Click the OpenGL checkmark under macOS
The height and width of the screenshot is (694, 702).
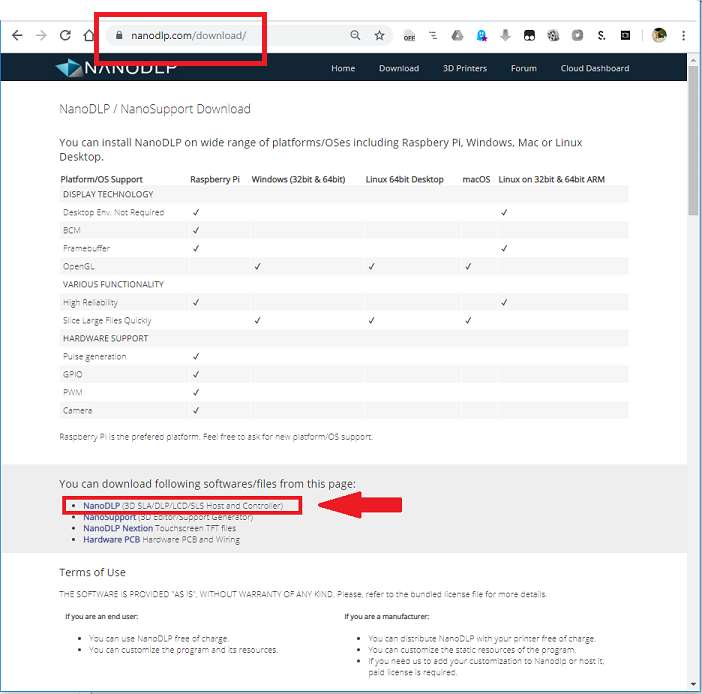[468, 266]
